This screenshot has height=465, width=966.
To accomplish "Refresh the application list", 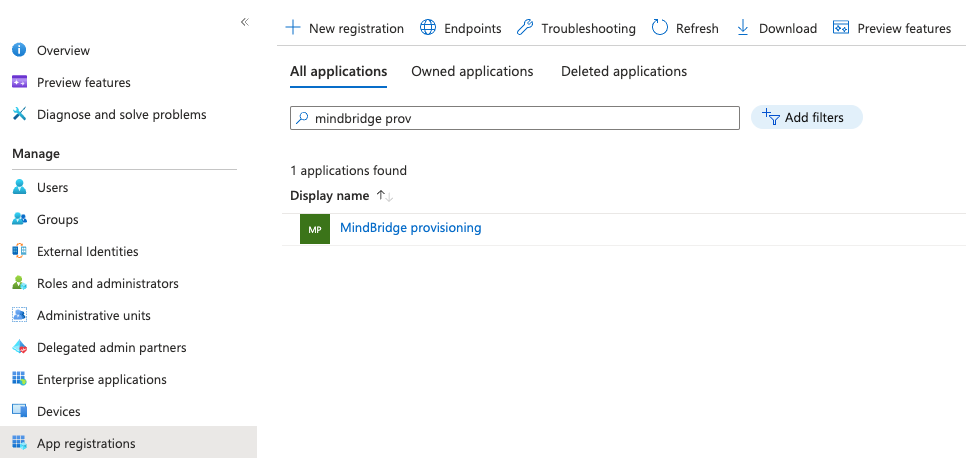I will pyautogui.click(x=685, y=28).
